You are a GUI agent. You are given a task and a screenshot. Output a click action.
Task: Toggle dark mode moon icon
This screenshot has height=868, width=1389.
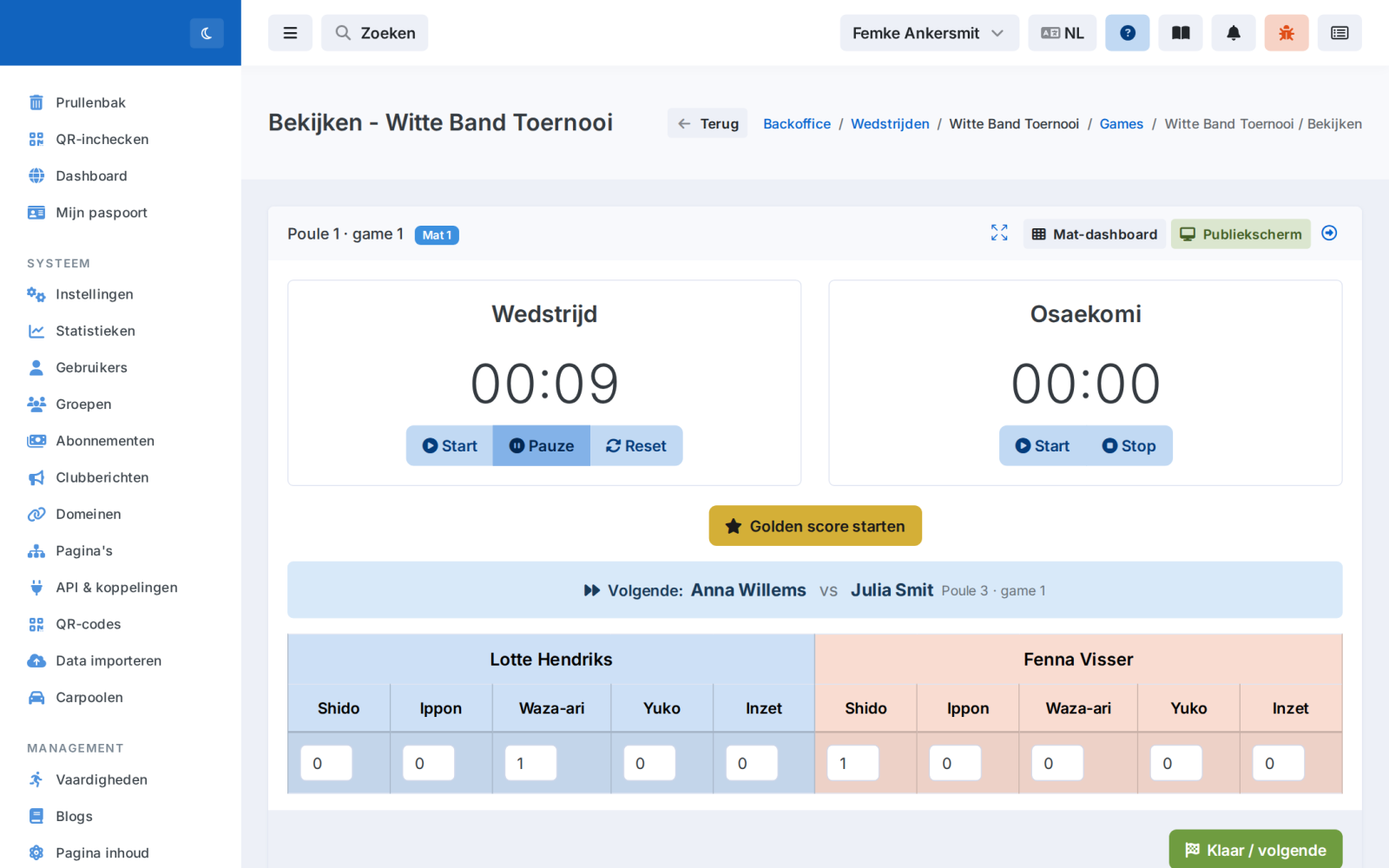pos(207,33)
